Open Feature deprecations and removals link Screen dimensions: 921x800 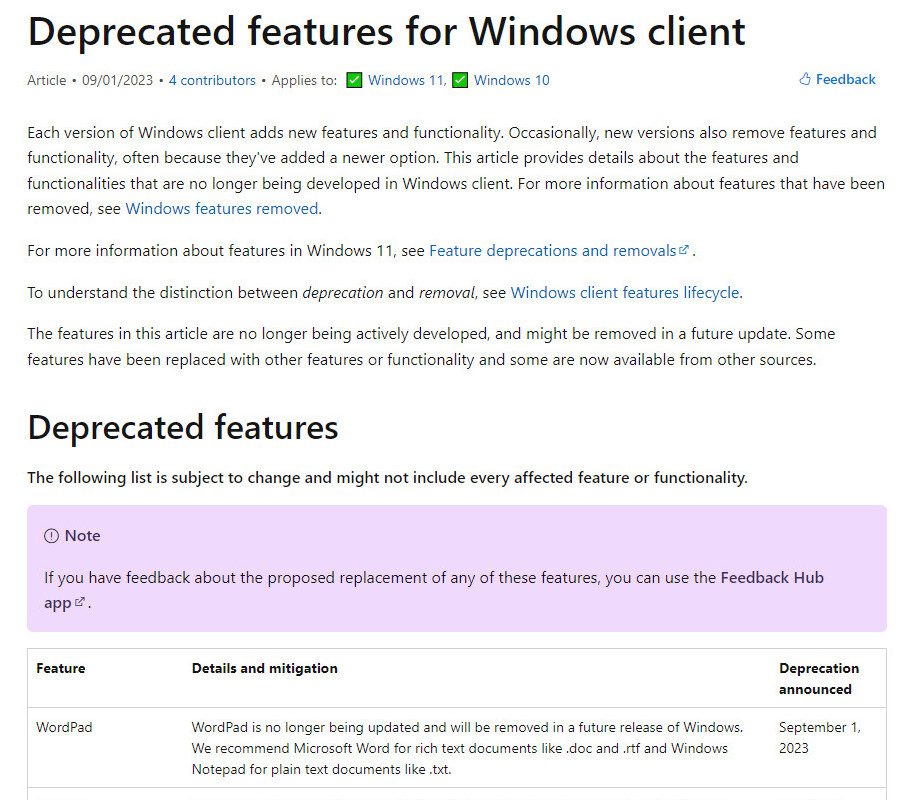point(552,251)
